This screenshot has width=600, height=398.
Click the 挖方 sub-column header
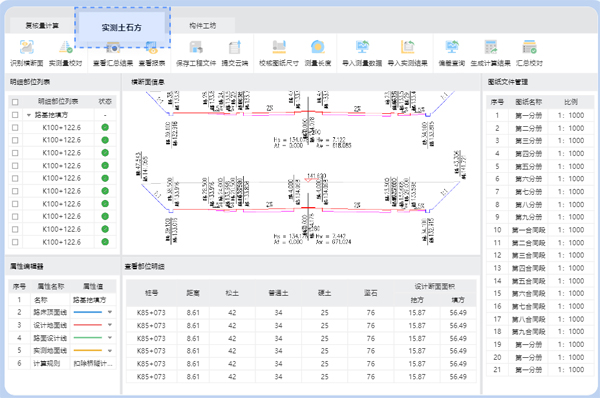(417, 300)
